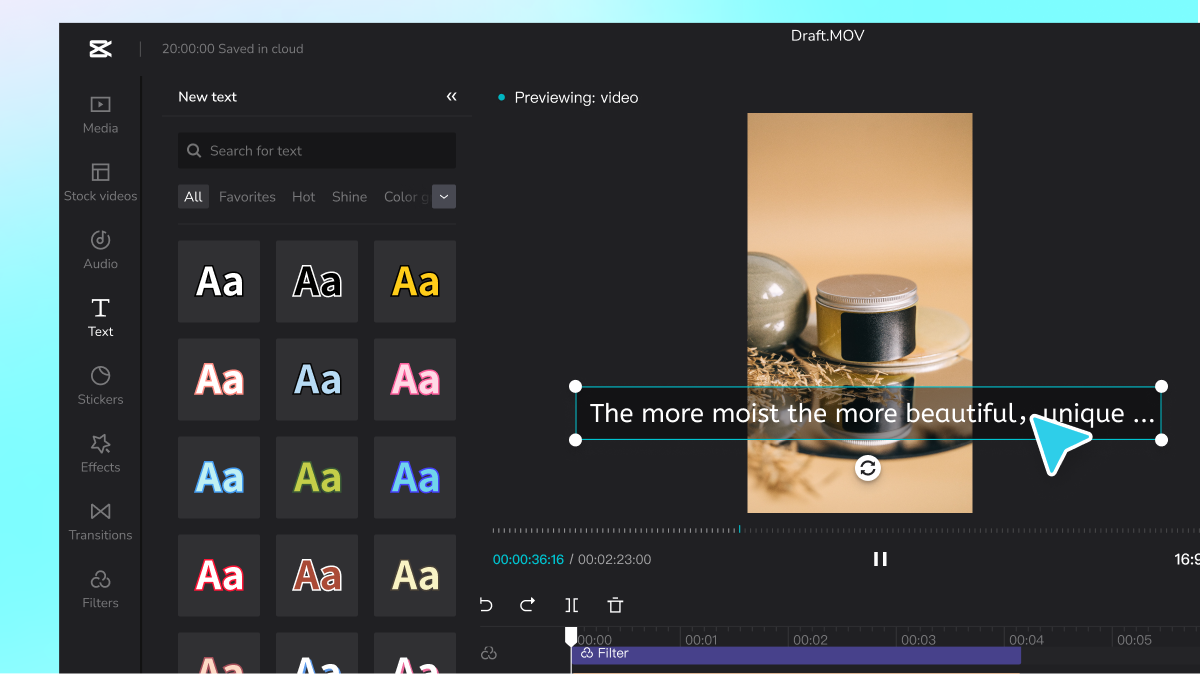Viewport: 1200px width, 674px height.
Task: Choose white text with black outline preset
Action: tap(219, 282)
